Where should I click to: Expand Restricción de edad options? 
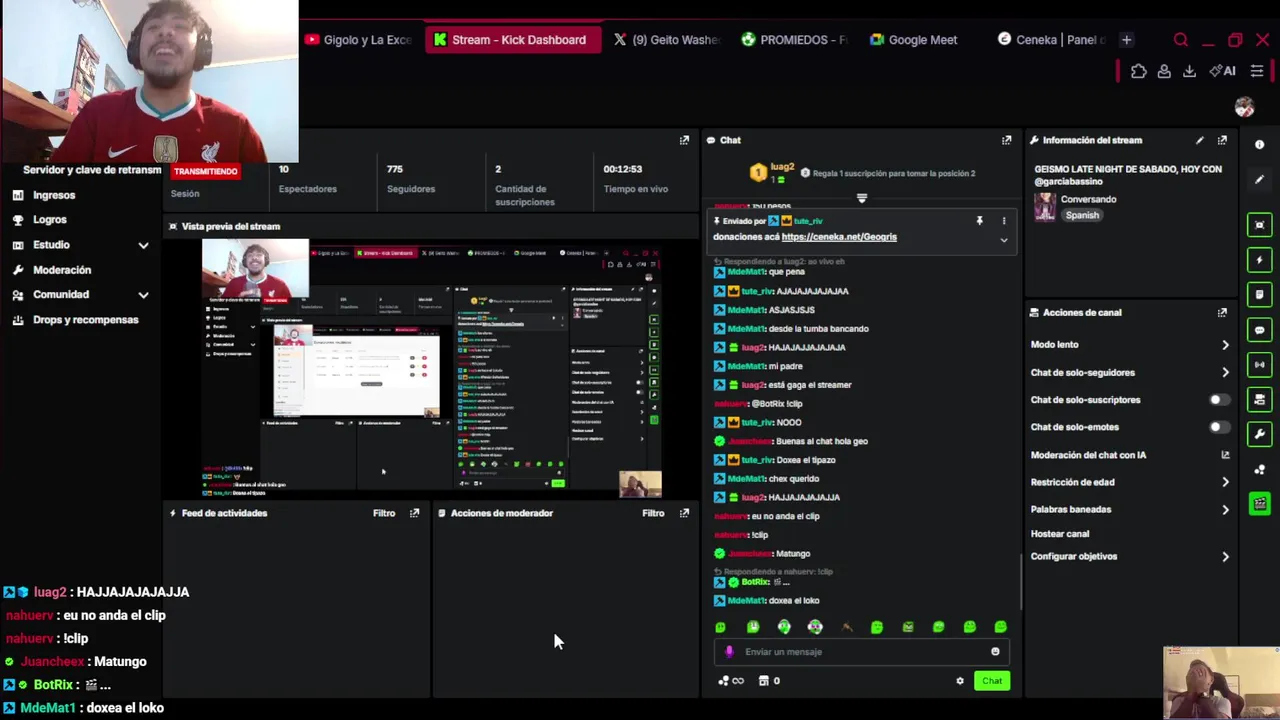click(x=1225, y=482)
